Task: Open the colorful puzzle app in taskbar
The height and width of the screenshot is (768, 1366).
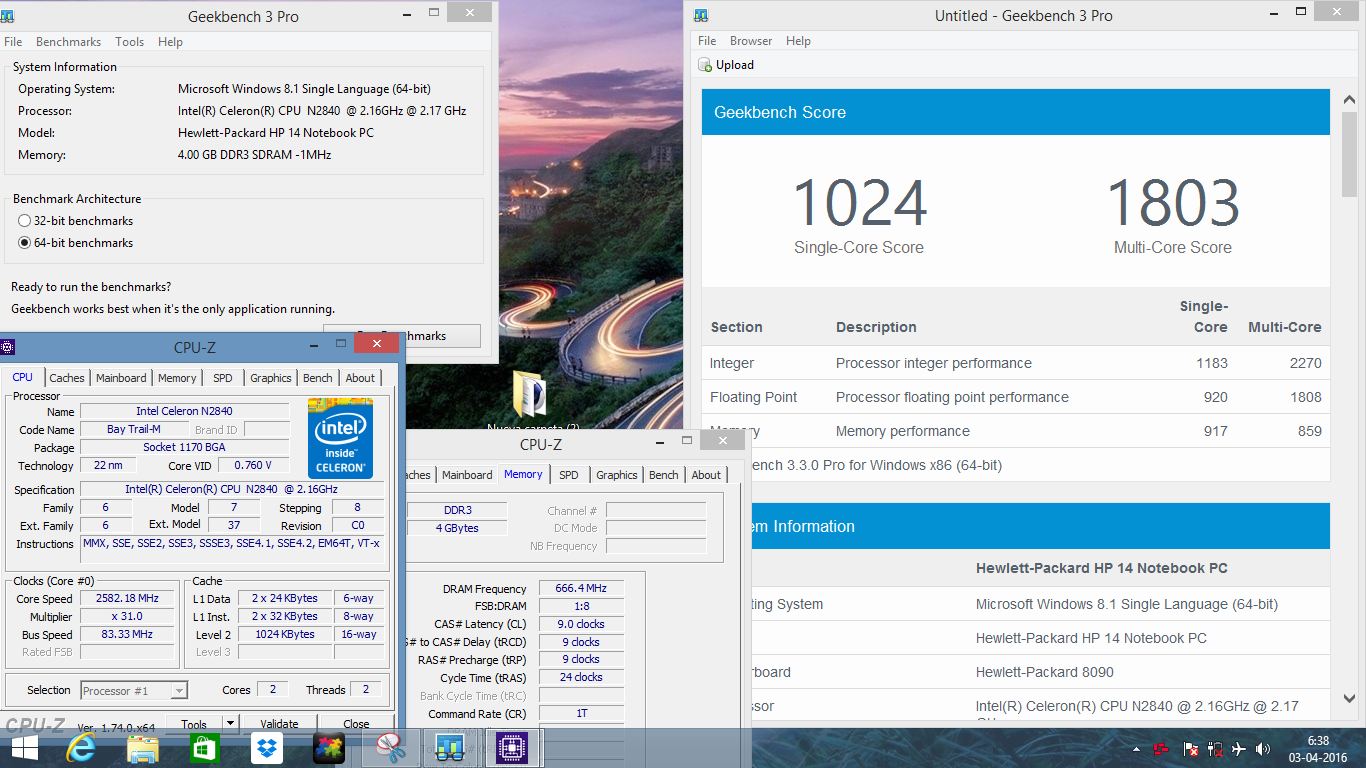Action: [328, 748]
